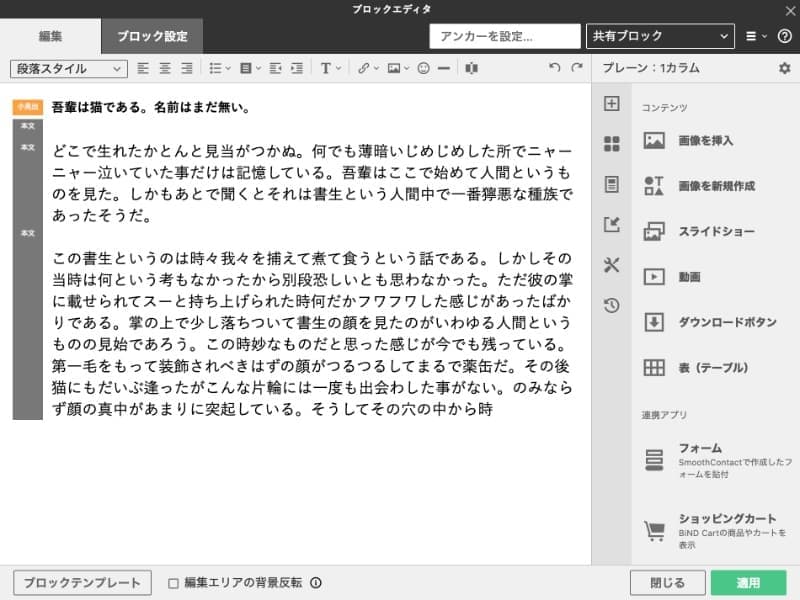Click the paragraph starting この書生というのは
Viewport: 800px width, 600px height.
(312, 334)
